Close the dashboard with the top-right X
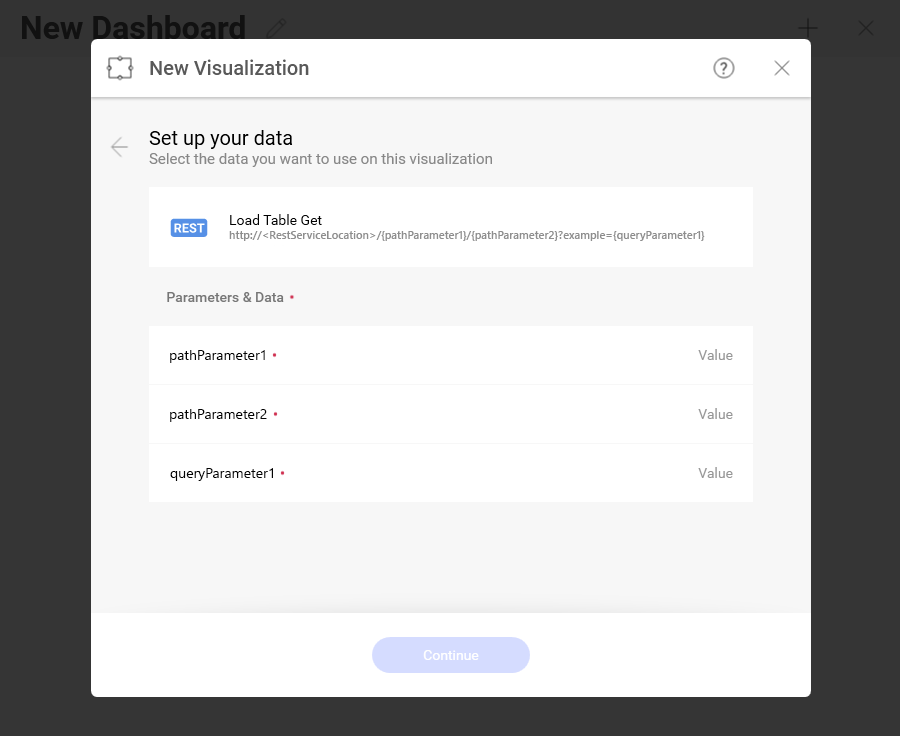 (866, 28)
